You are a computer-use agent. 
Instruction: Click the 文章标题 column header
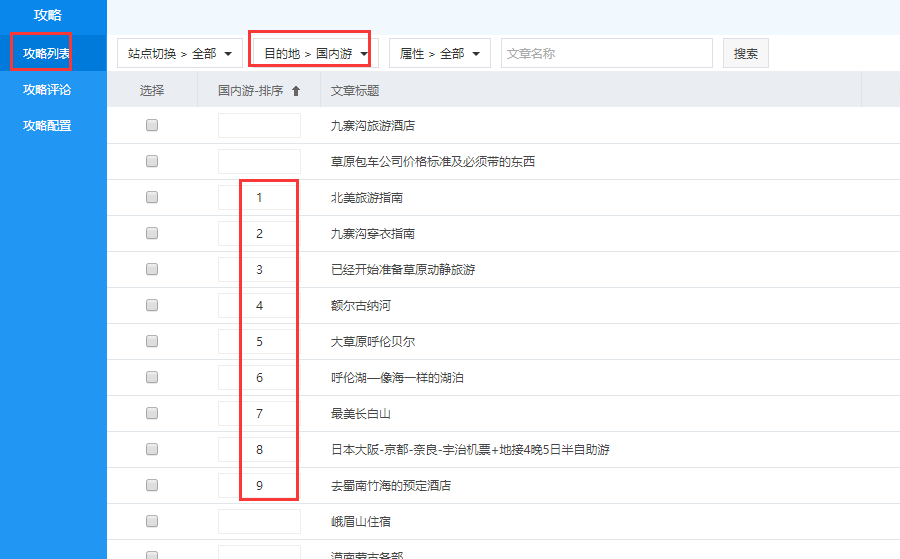click(355, 91)
